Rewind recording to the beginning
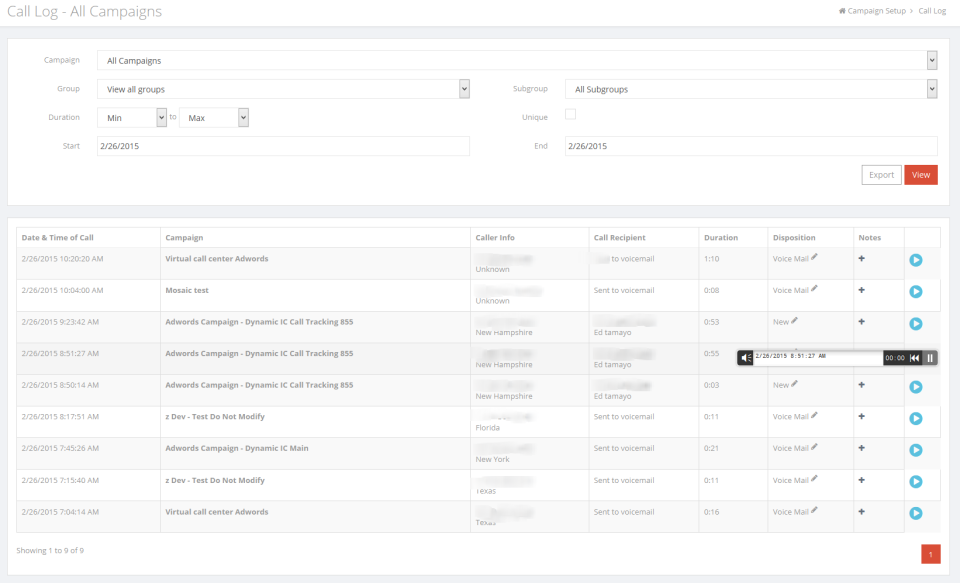Screen dimensions: 960x583 (x=914, y=358)
